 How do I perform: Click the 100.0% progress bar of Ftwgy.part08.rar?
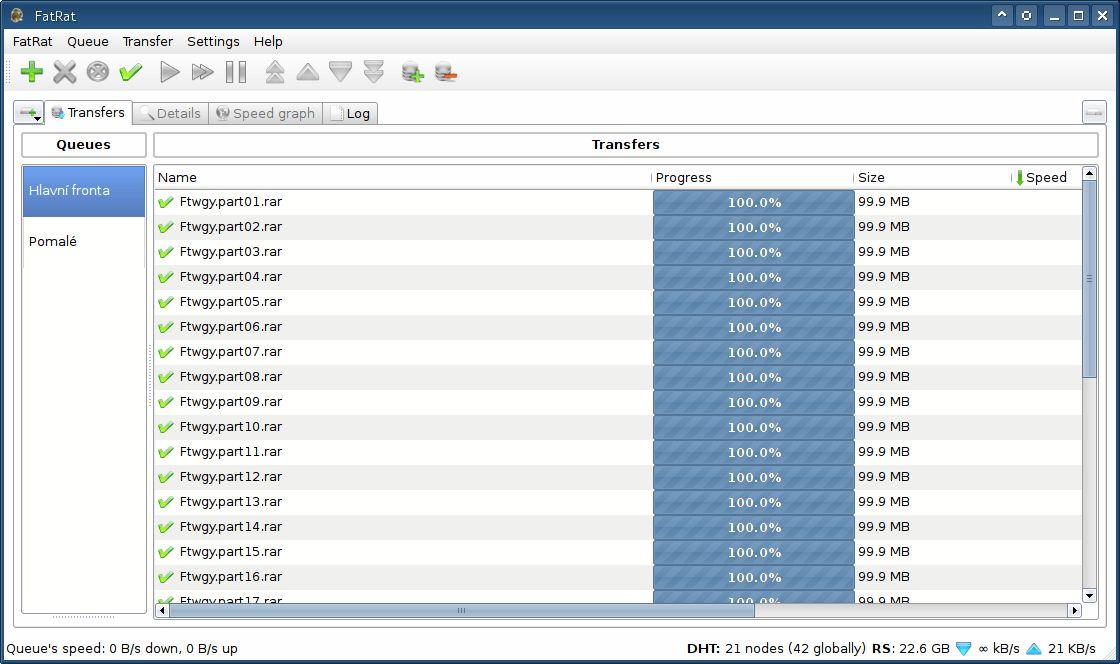(754, 377)
